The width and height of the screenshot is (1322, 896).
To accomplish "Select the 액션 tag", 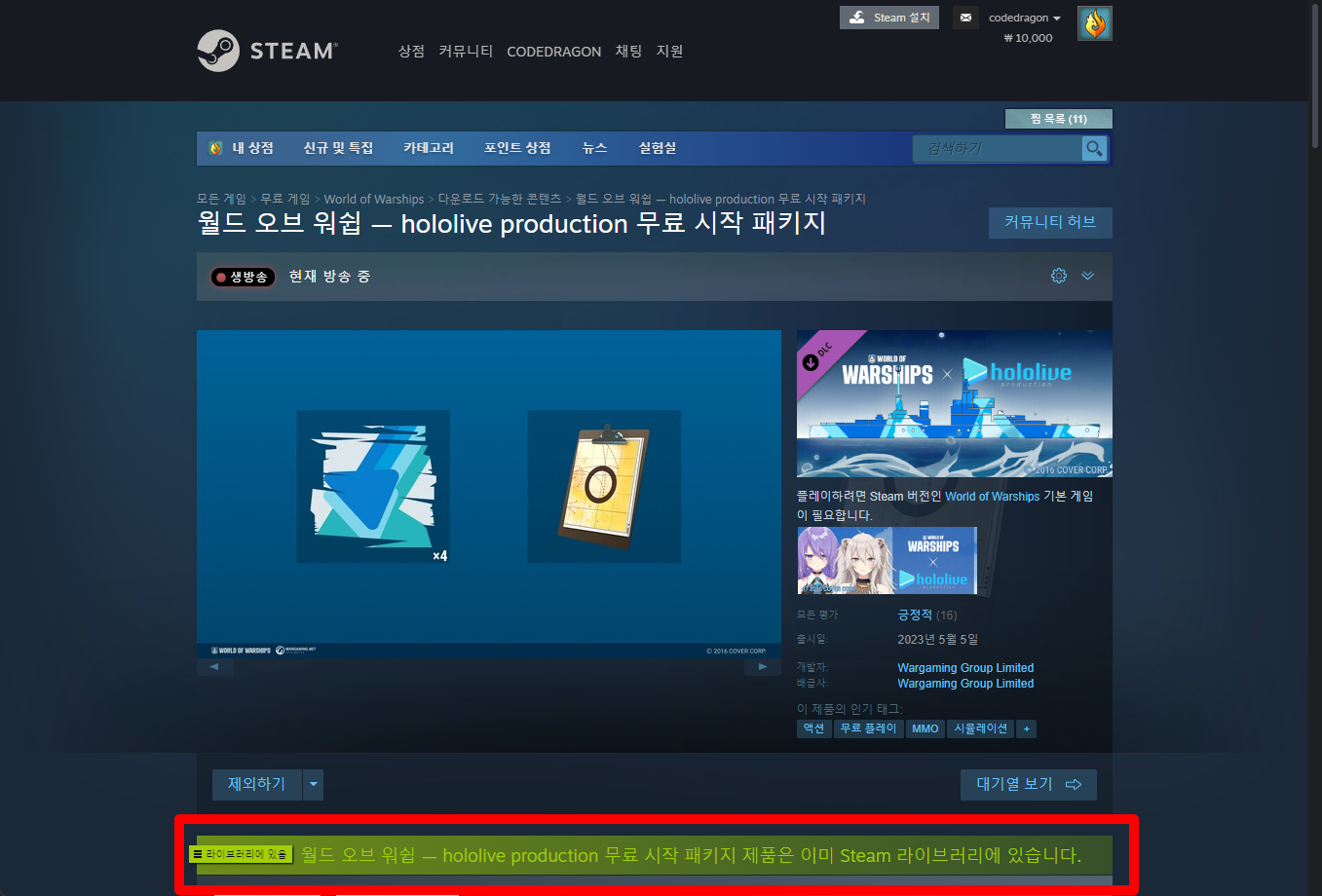I will [x=814, y=728].
